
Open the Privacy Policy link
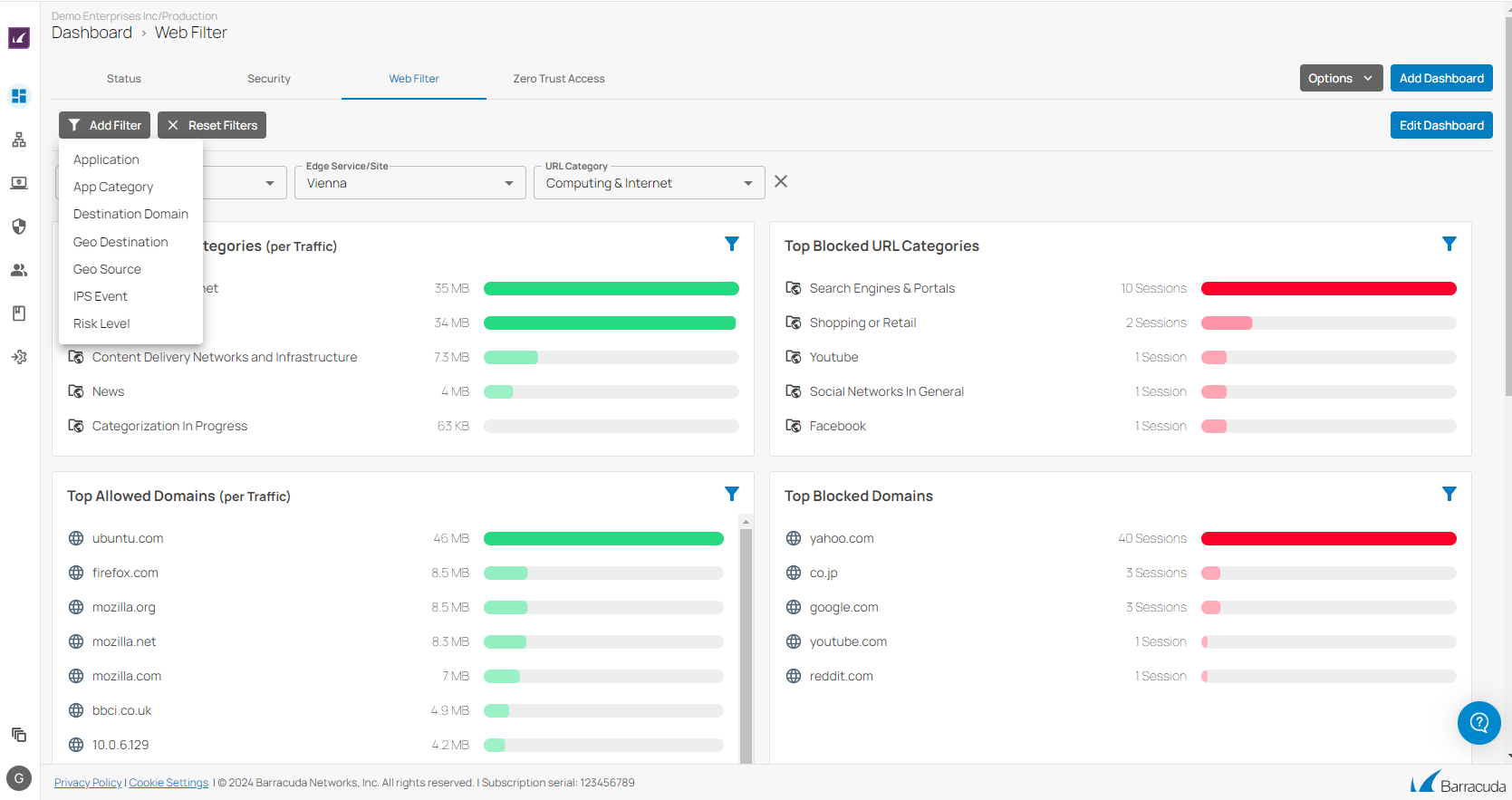pyautogui.click(x=88, y=783)
